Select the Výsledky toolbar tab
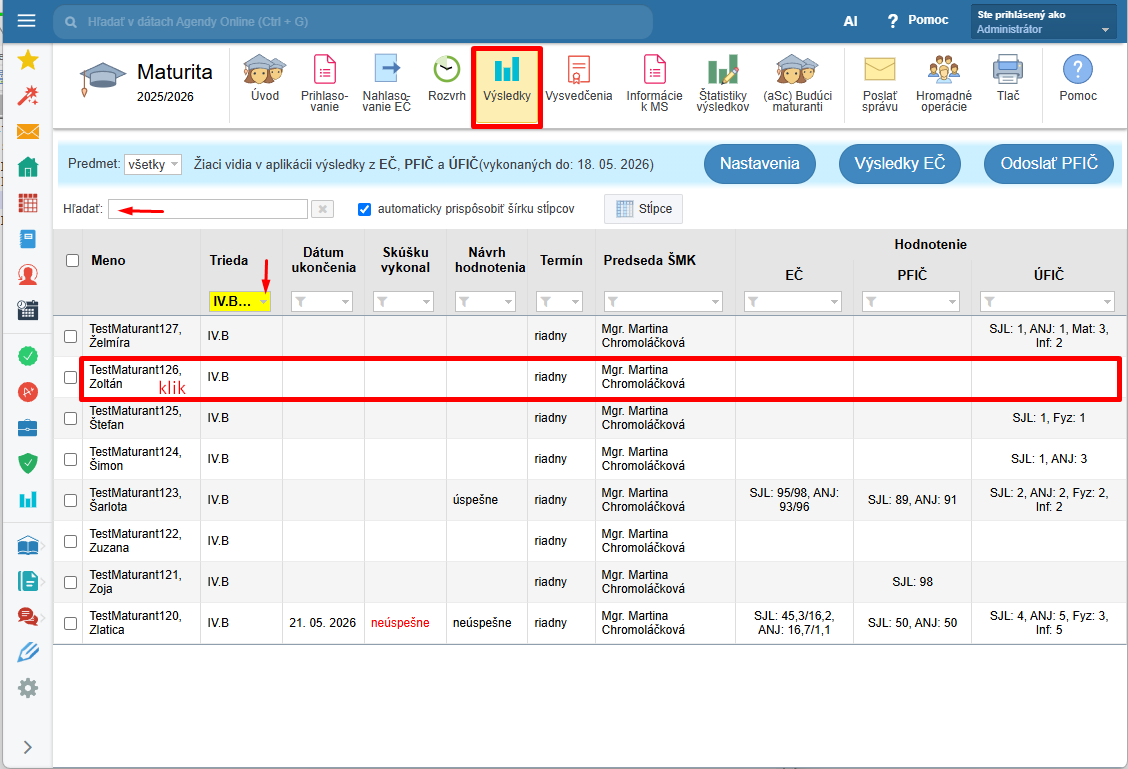 pos(507,87)
